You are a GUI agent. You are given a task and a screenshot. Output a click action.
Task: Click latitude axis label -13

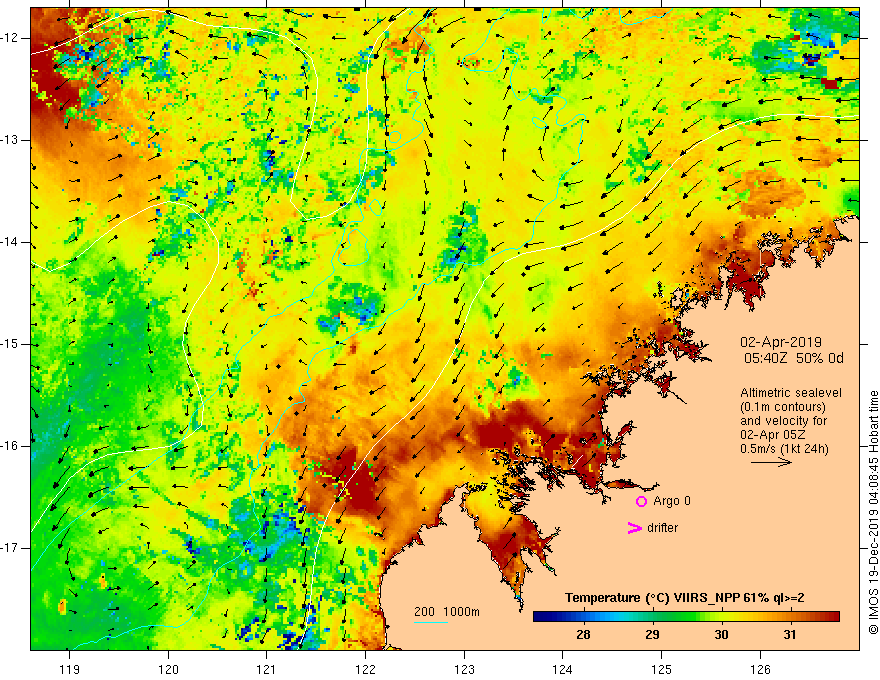point(10,140)
